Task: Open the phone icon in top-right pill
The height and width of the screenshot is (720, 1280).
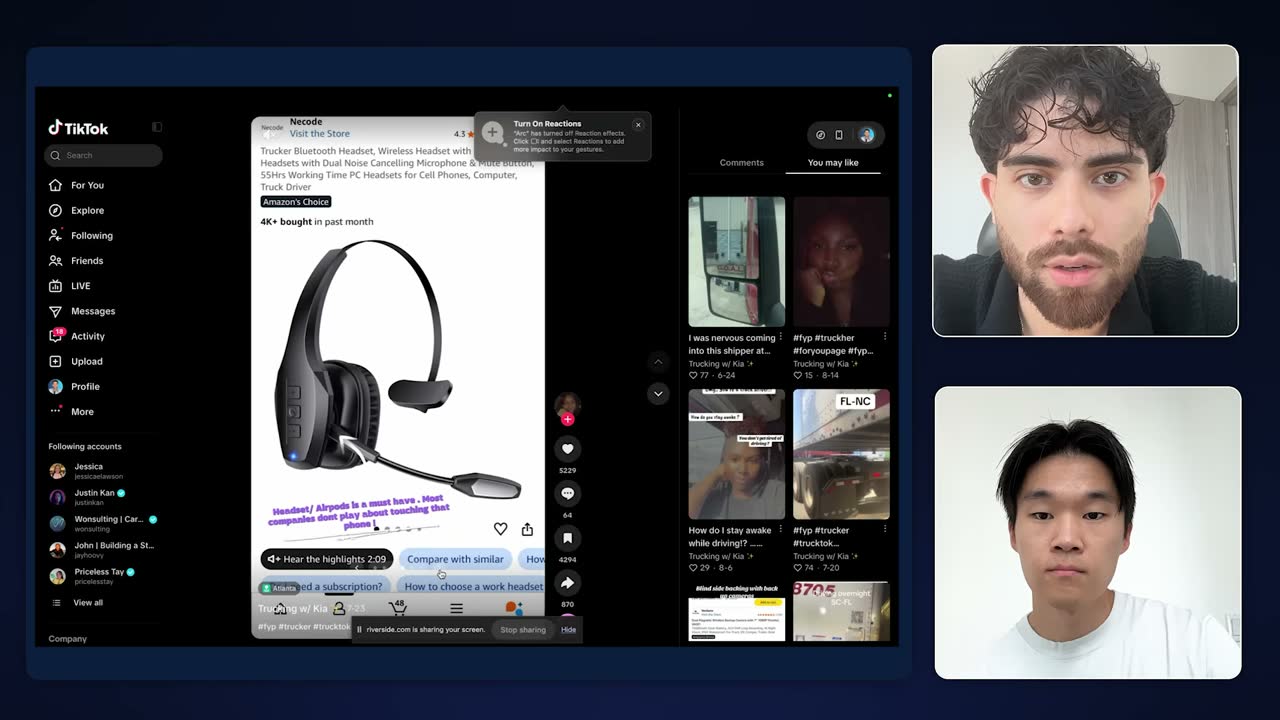Action: click(x=839, y=135)
